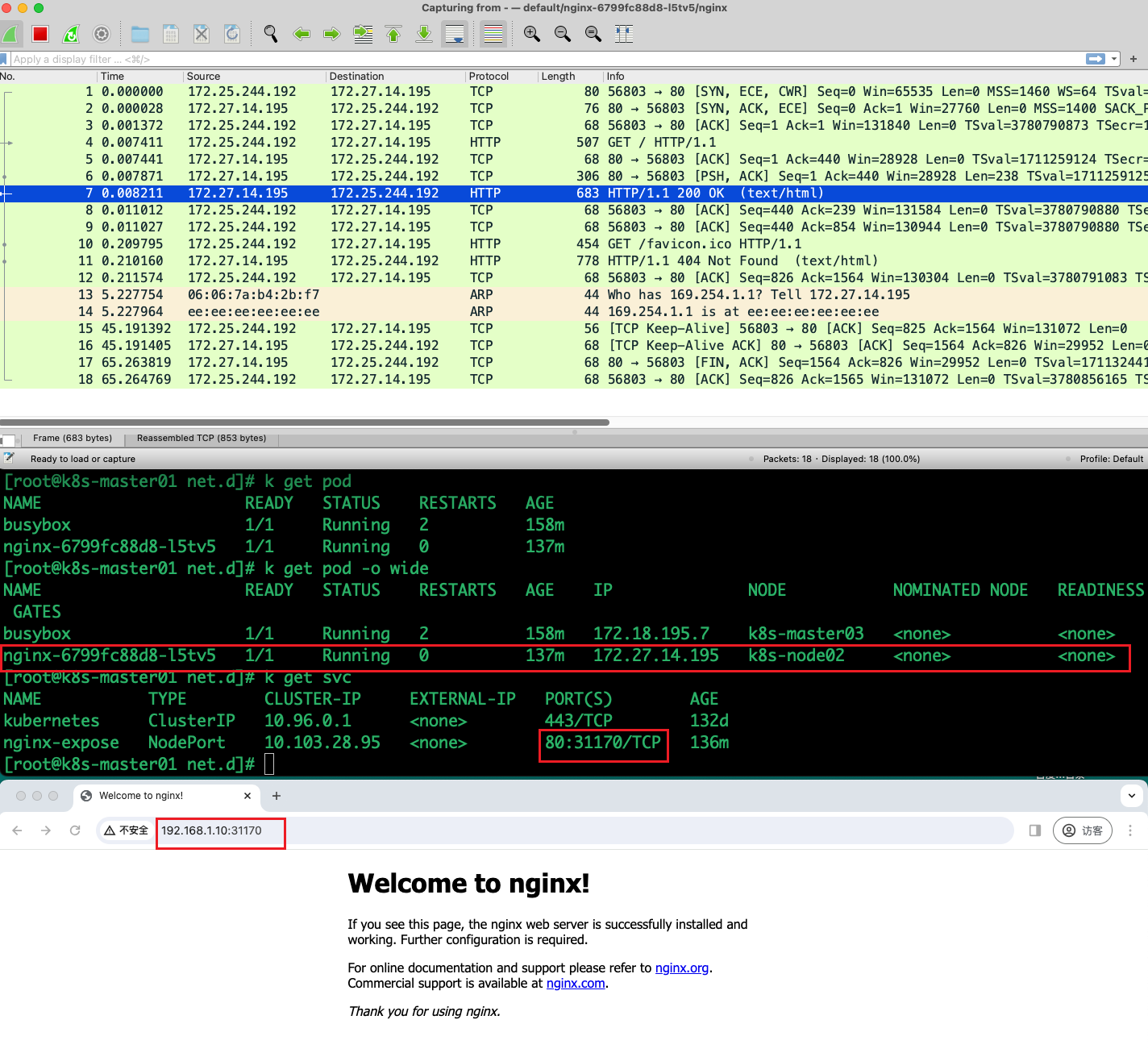Viewport: 1148px width, 1053px height.
Task: Open the browser three-dot menu
Action: point(1130,830)
